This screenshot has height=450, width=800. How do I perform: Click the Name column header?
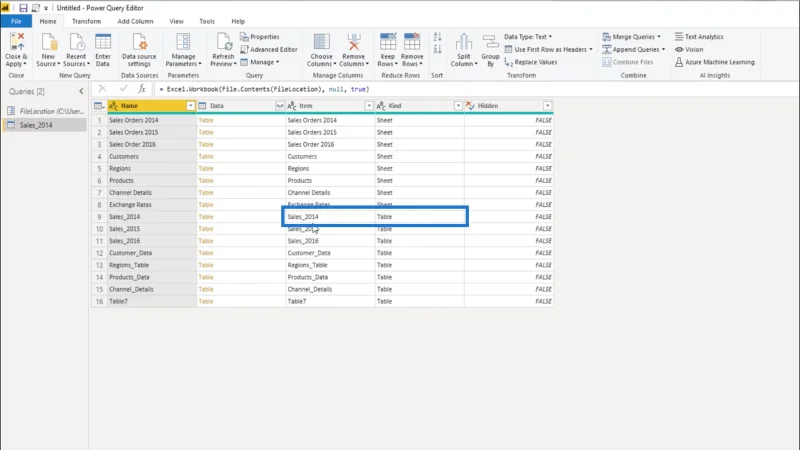tap(152, 106)
